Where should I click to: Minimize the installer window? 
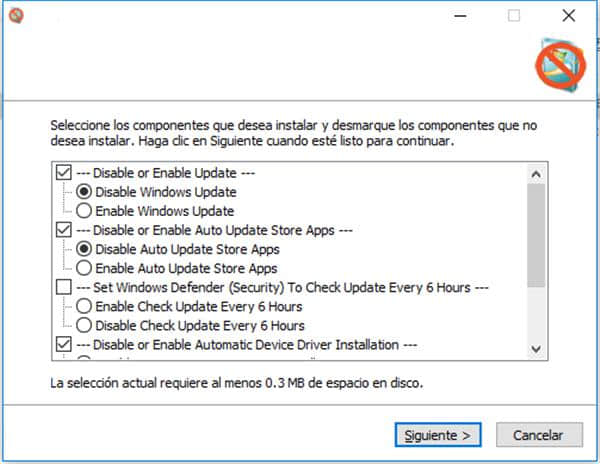click(x=460, y=16)
